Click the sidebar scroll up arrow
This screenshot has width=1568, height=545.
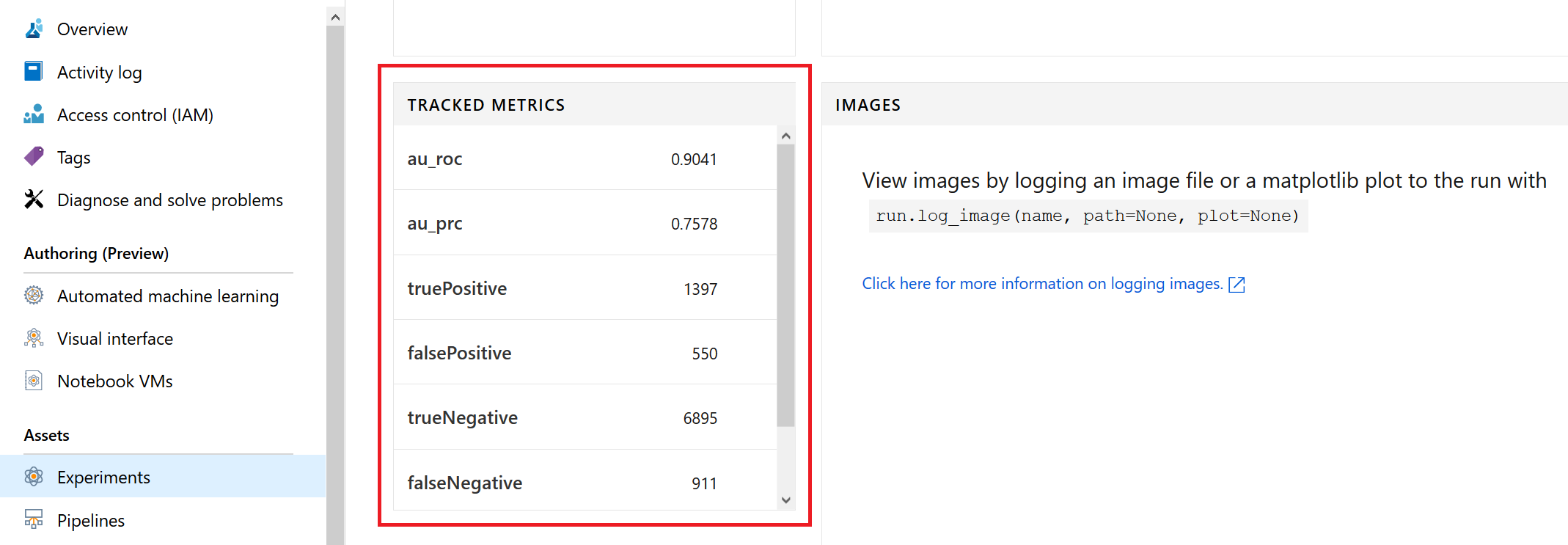coord(335,17)
